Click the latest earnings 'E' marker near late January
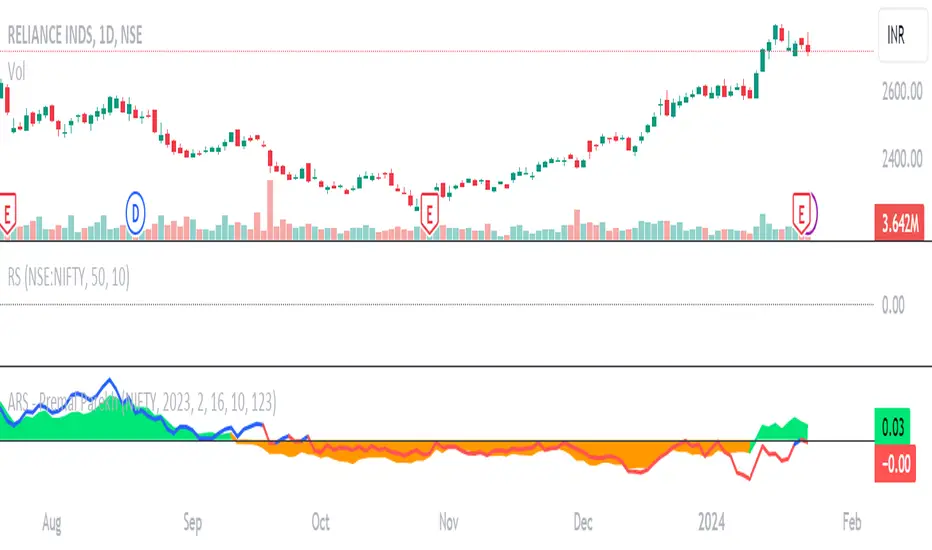The width and height of the screenshot is (932, 550). pyautogui.click(x=802, y=211)
